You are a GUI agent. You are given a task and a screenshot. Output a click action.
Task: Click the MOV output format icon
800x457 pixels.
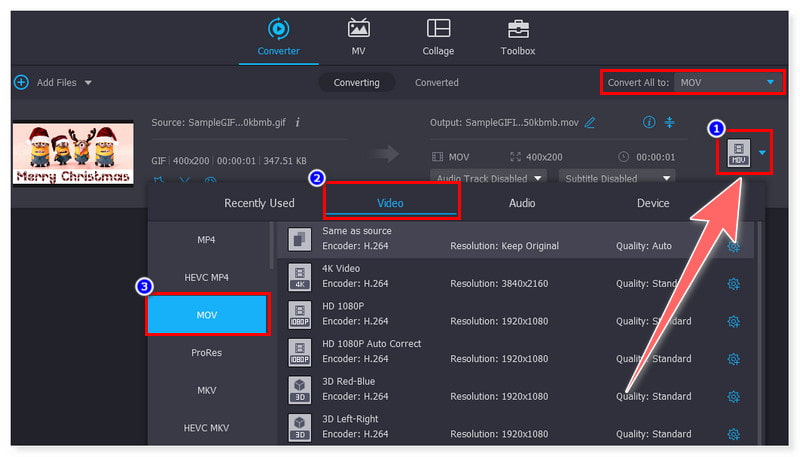click(x=738, y=153)
